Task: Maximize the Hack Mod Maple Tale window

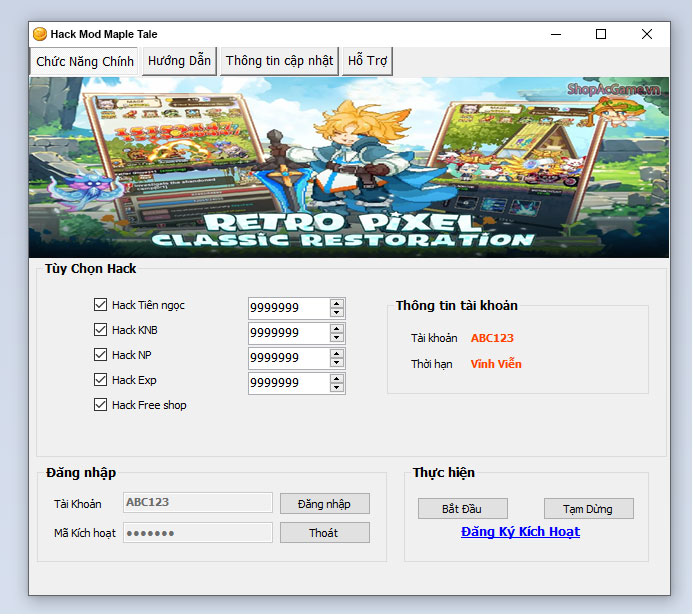Action: (601, 34)
